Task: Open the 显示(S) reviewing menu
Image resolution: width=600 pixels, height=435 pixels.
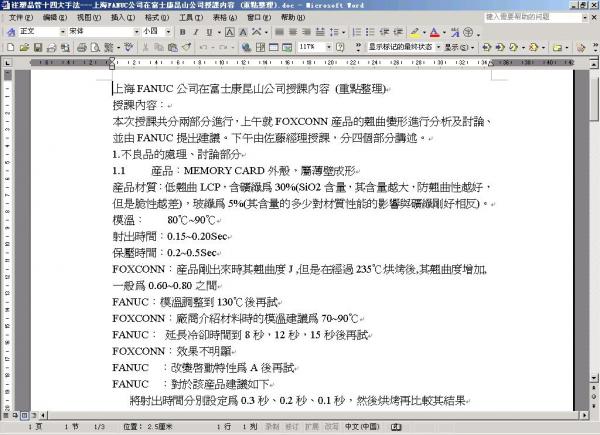Action: tap(459, 47)
